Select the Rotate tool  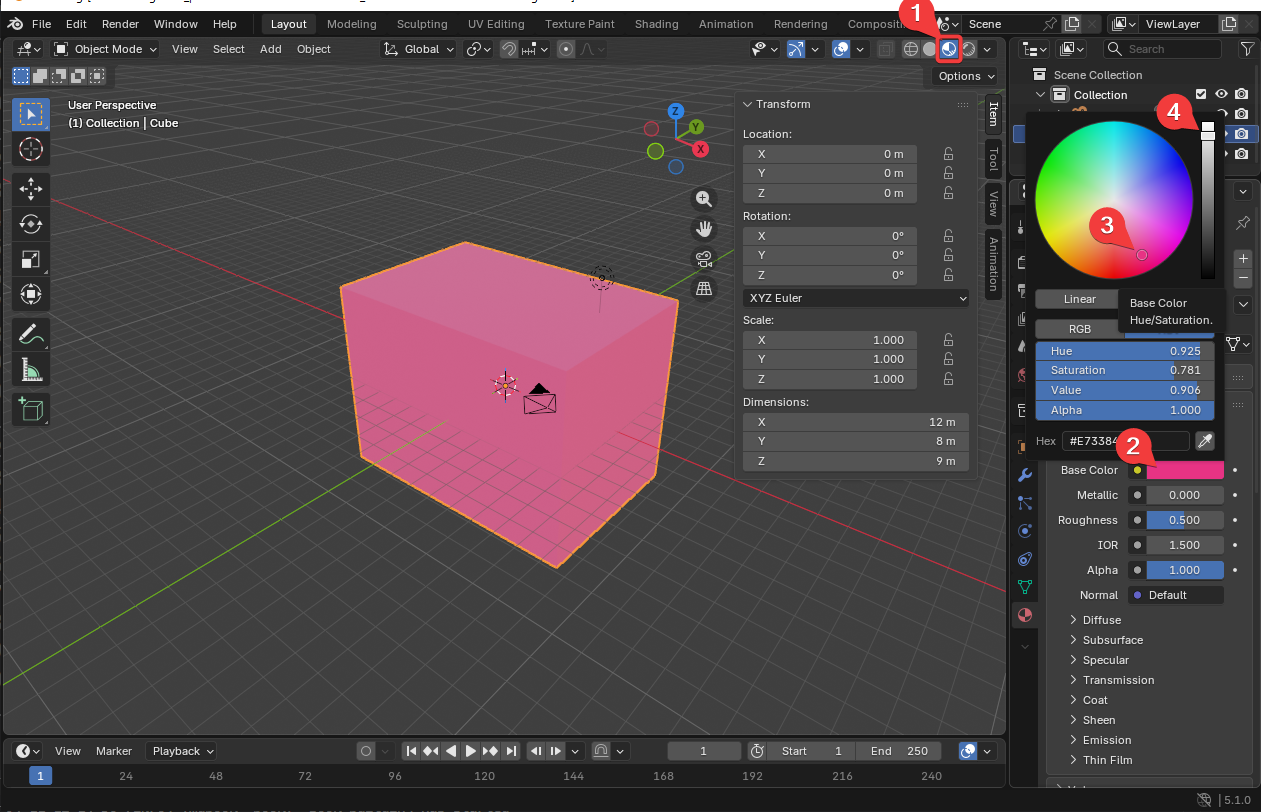[x=31, y=224]
